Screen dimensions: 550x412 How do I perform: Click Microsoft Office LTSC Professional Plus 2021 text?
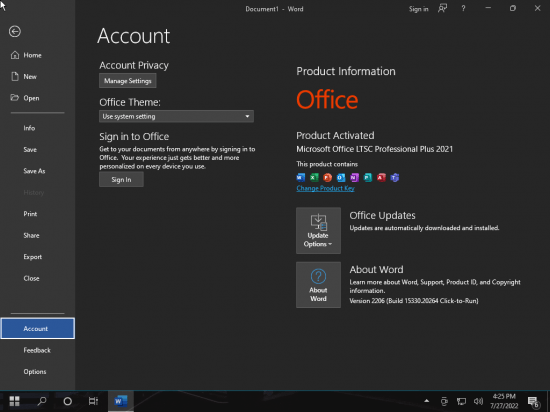pos(375,149)
